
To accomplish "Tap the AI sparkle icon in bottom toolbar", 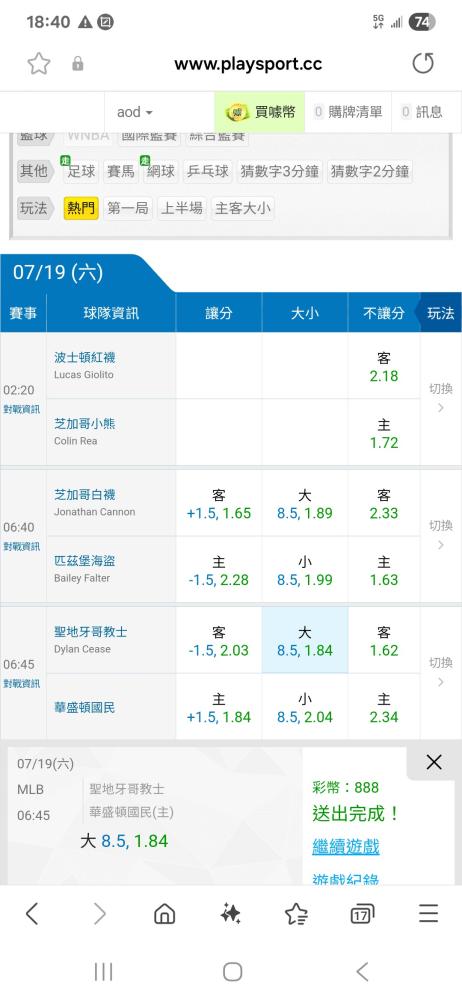I will [230, 914].
